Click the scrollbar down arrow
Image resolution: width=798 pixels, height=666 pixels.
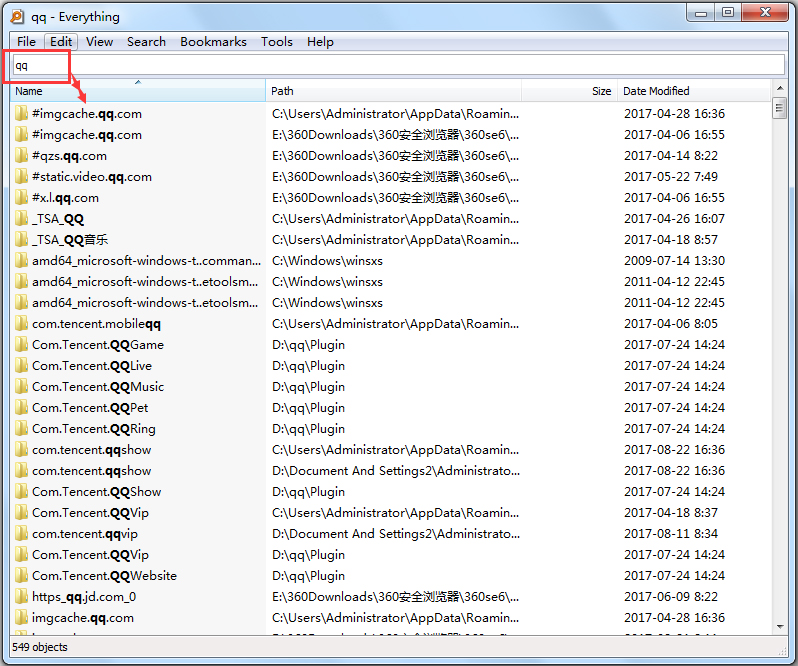(780, 627)
